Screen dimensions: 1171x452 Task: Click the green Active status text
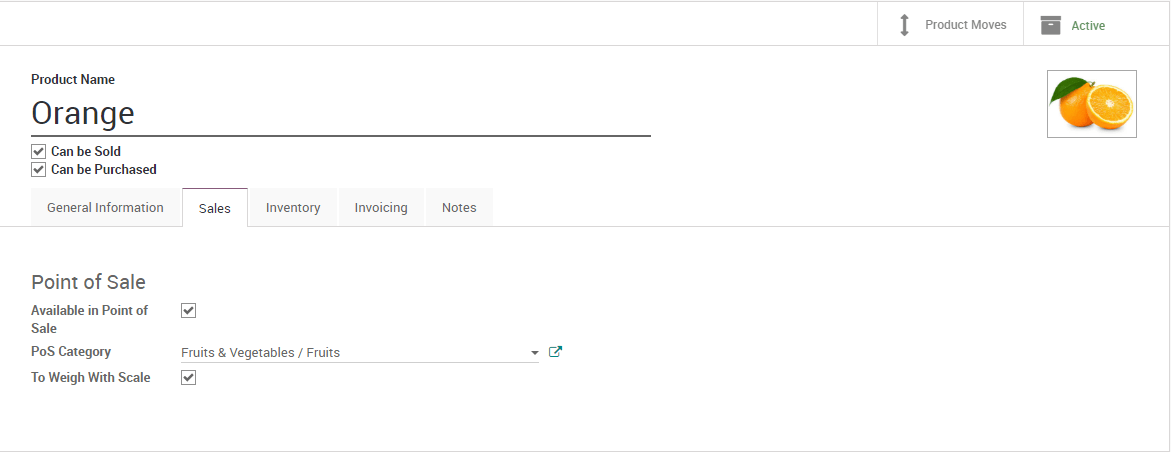click(x=1088, y=26)
